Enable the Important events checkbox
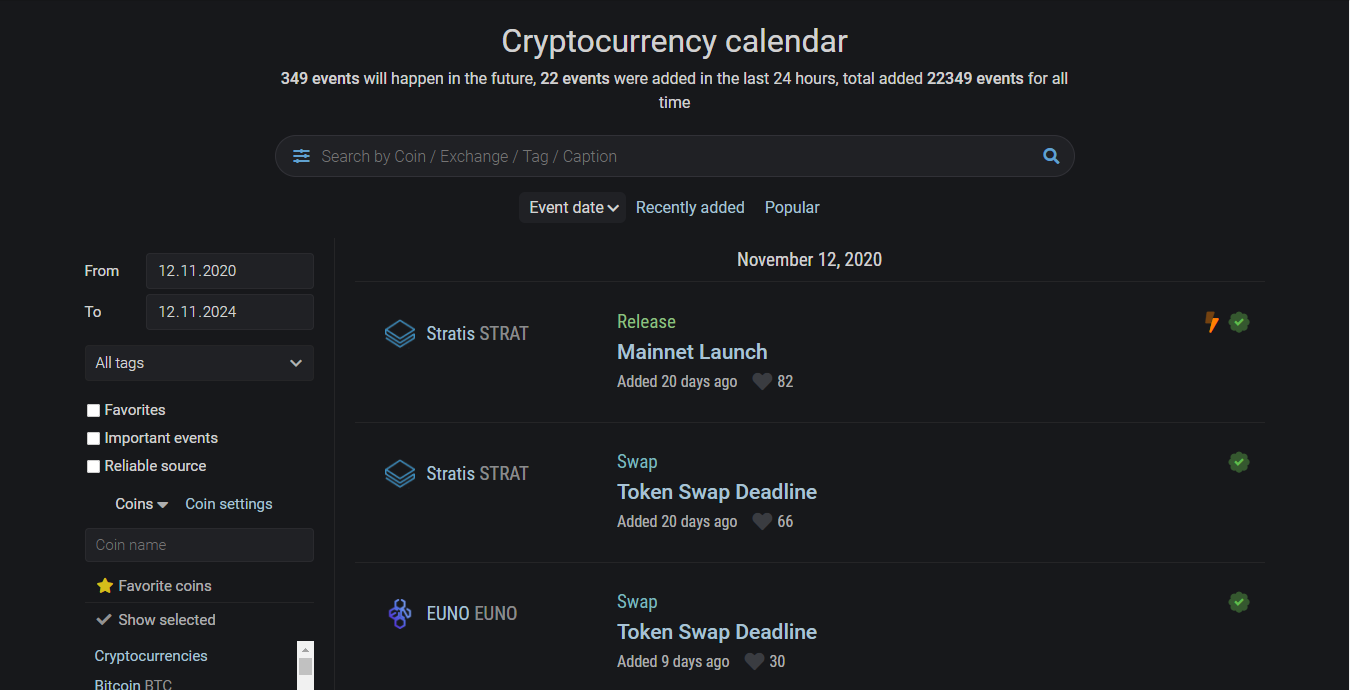 click(x=94, y=438)
